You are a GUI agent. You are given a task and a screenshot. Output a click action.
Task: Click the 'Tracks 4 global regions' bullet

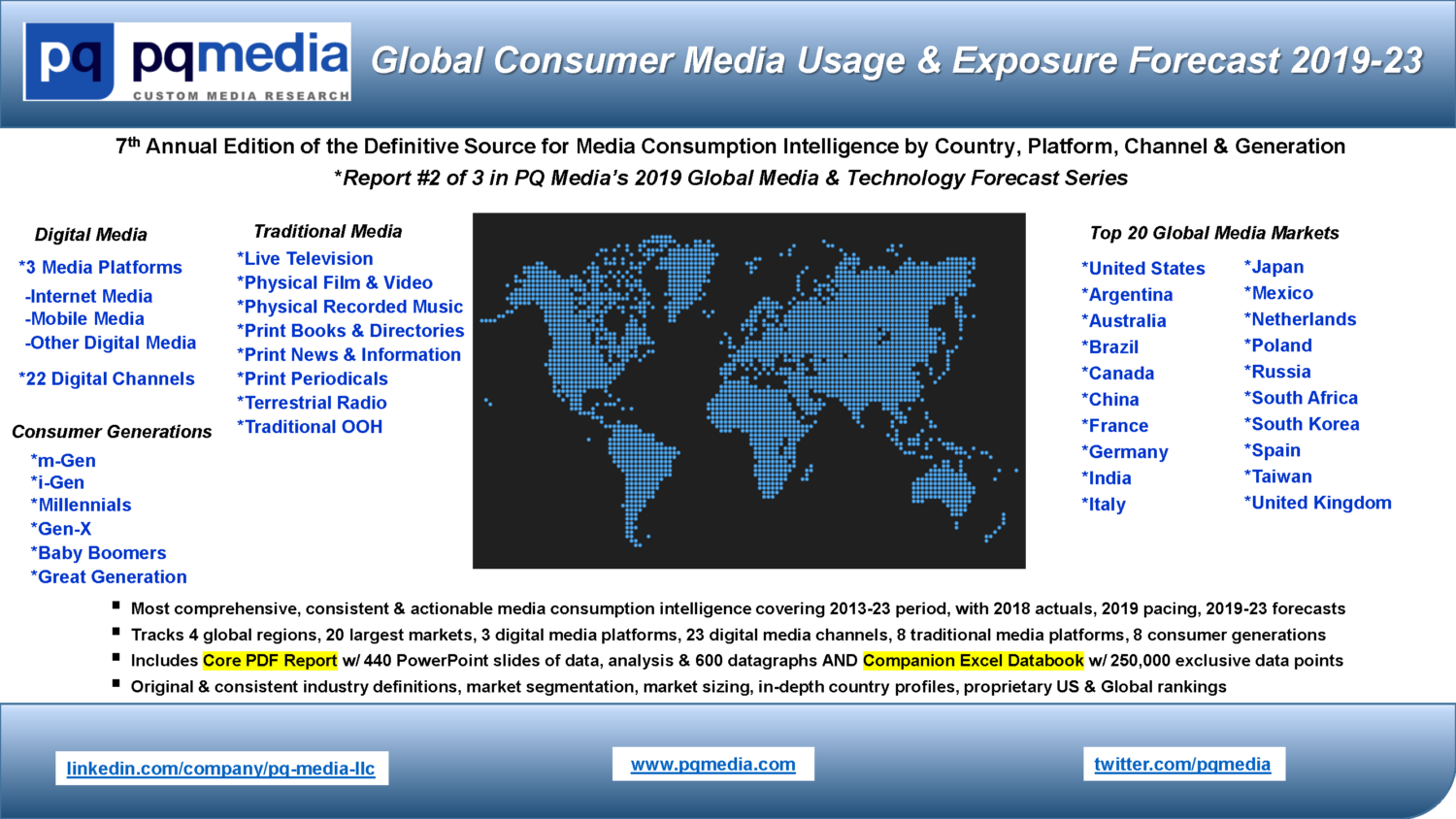coord(728,636)
